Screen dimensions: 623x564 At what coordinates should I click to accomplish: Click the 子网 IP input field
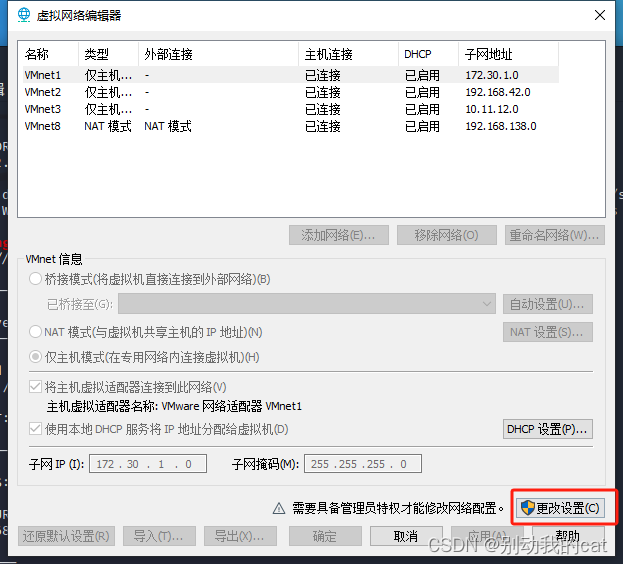point(148,464)
